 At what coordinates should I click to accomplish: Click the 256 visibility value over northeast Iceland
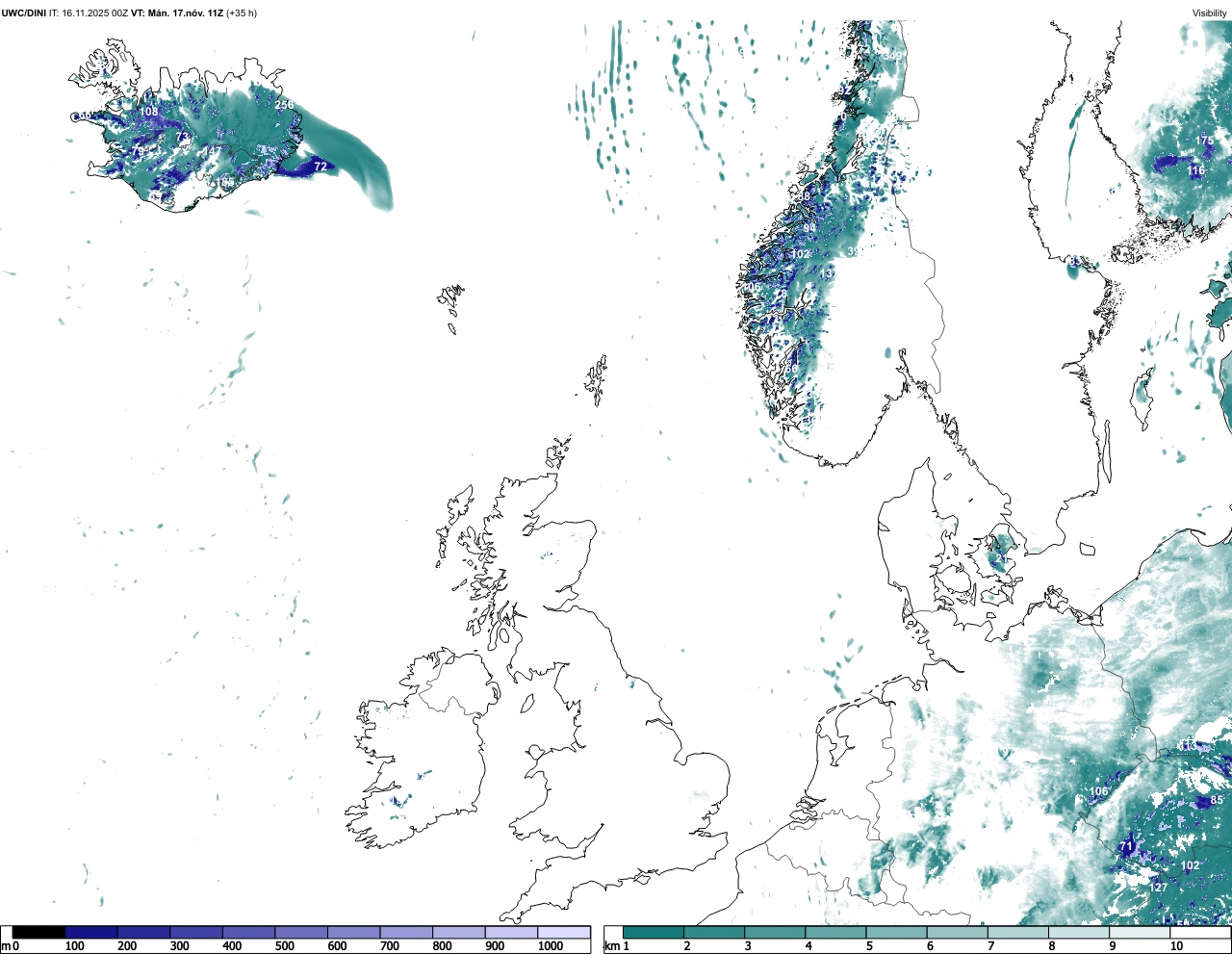click(284, 105)
